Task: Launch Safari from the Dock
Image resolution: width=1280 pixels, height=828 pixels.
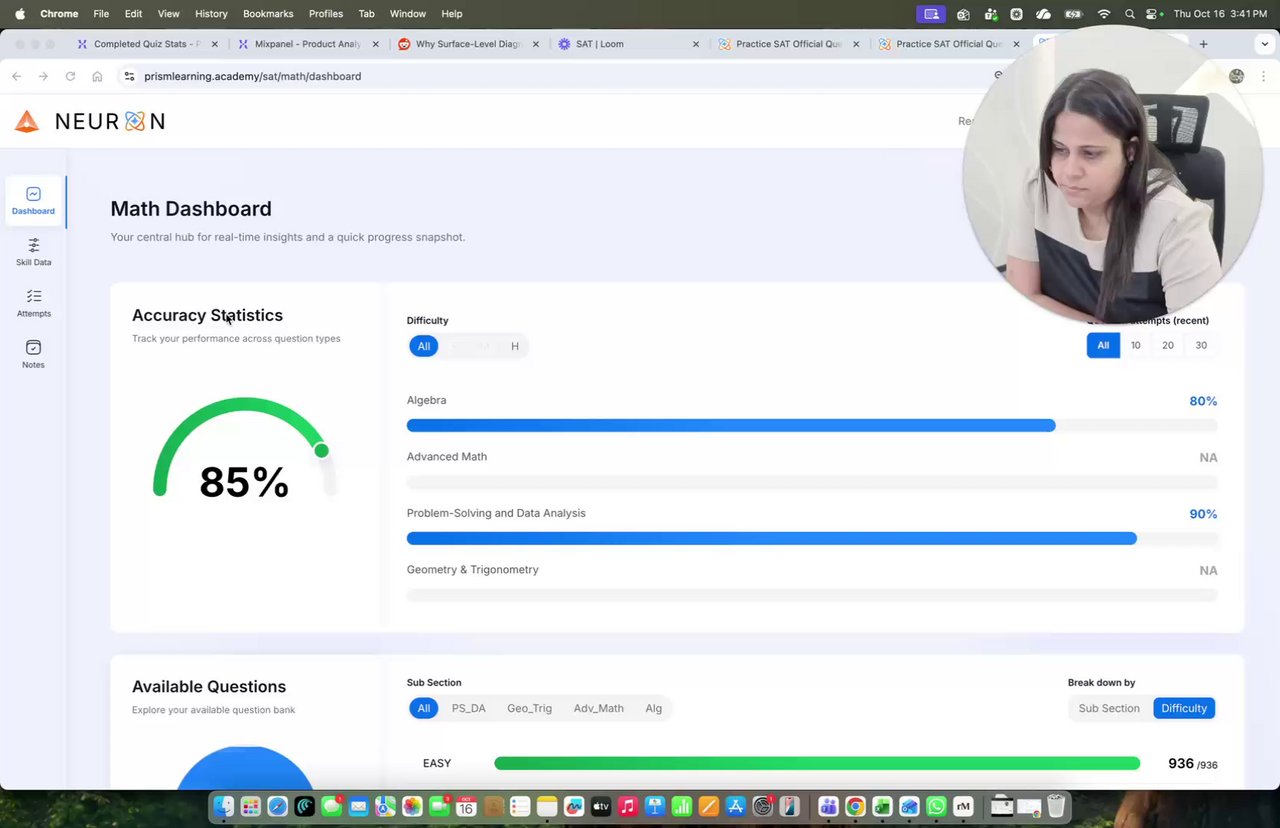Action: (x=277, y=806)
